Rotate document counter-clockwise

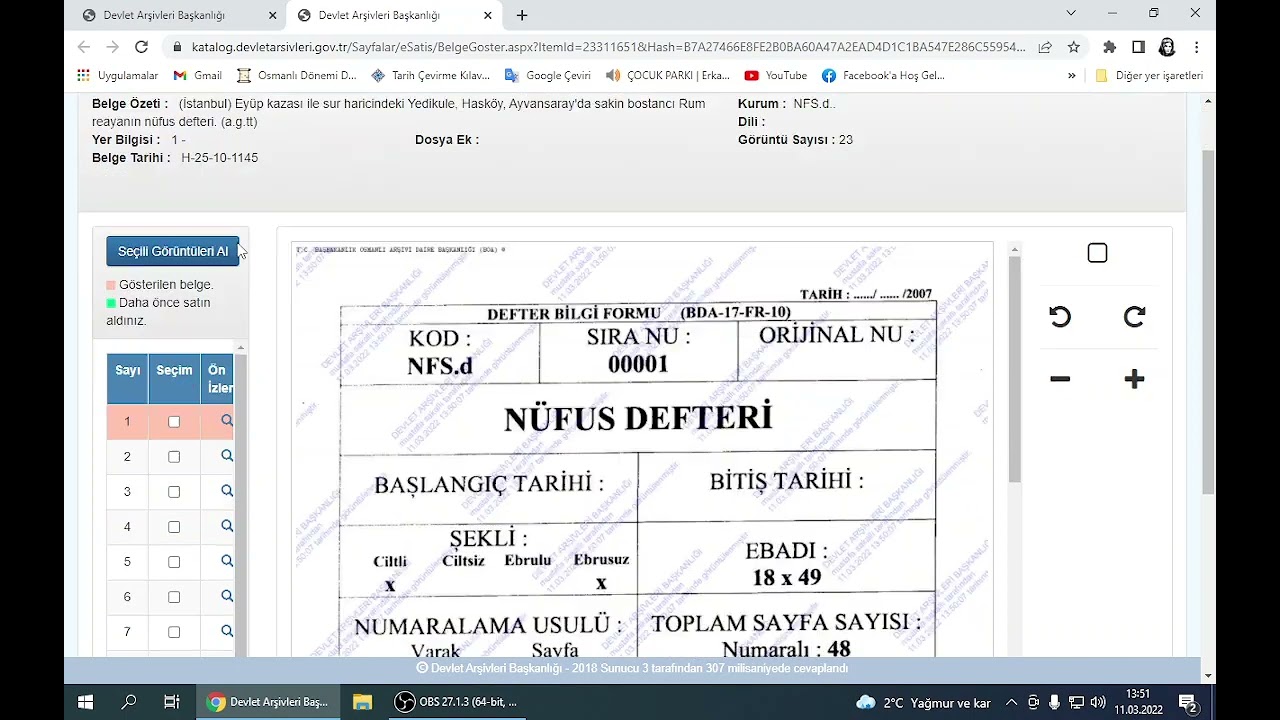click(x=1060, y=317)
